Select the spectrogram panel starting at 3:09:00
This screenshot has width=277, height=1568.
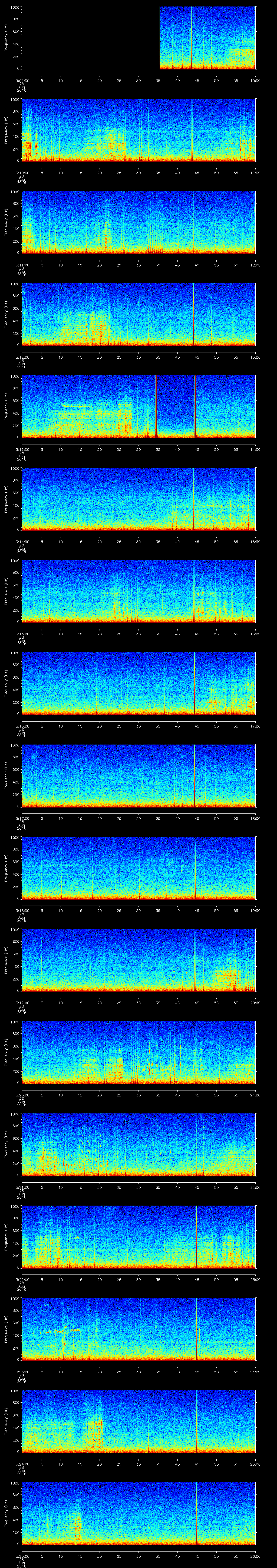point(139,38)
